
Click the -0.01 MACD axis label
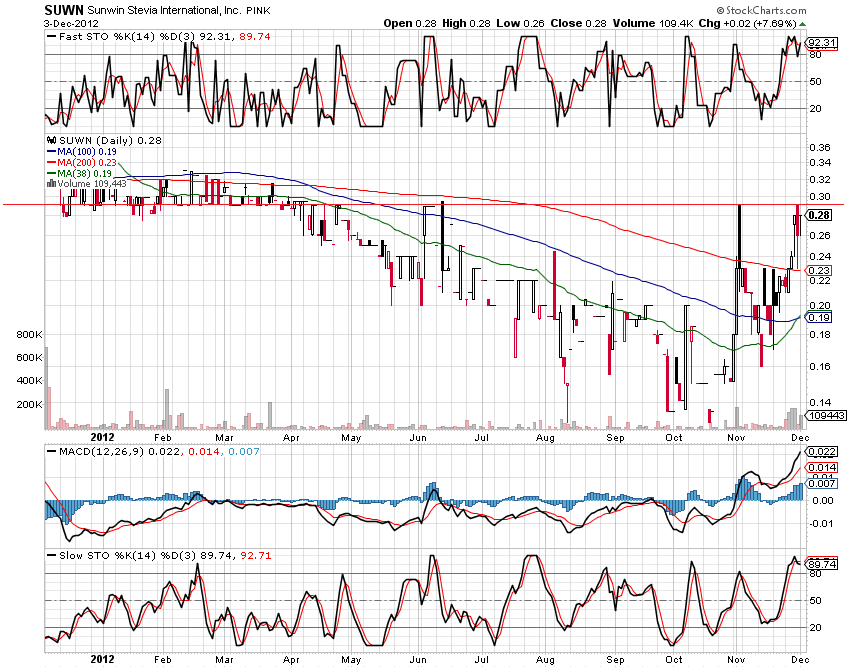[821, 523]
